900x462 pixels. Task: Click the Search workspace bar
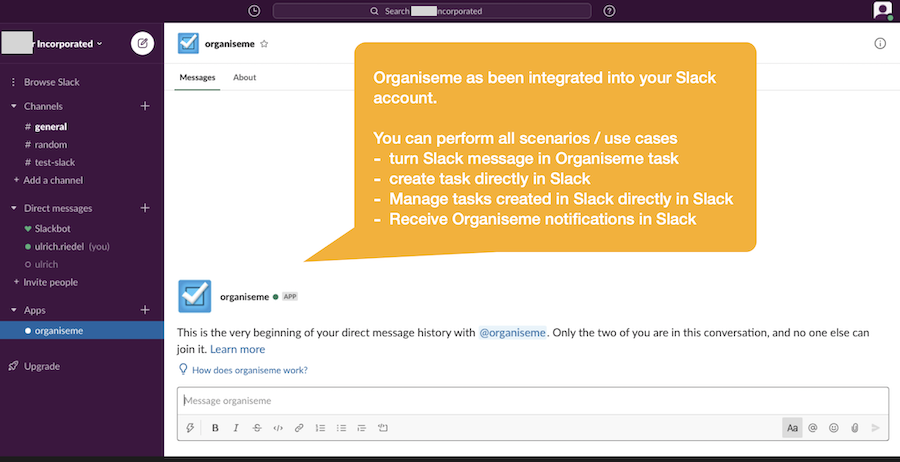[432, 11]
